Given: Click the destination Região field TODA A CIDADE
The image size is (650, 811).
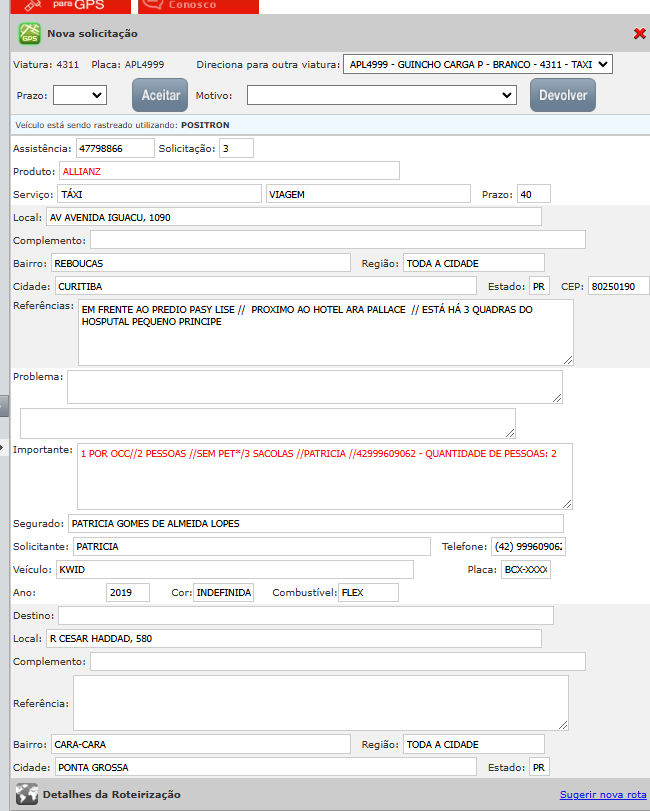Looking at the screenshot, I should [x=474, y=744].
